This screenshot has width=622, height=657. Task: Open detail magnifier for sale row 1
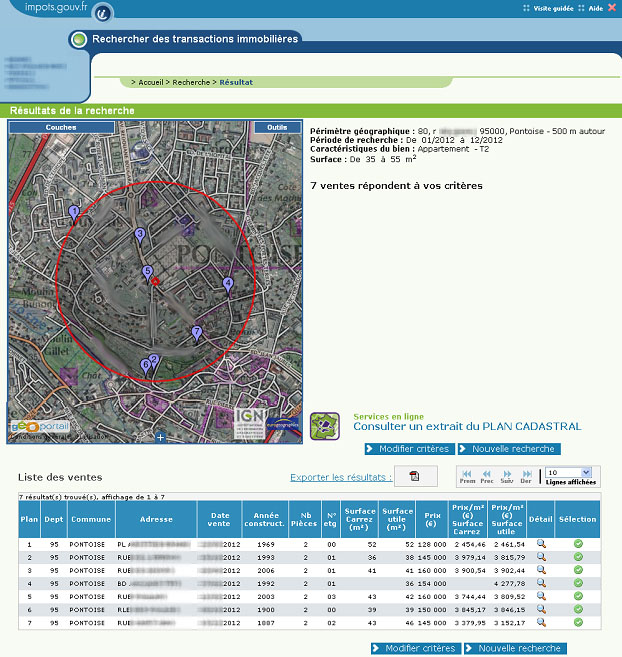click(x=541, y=544)
